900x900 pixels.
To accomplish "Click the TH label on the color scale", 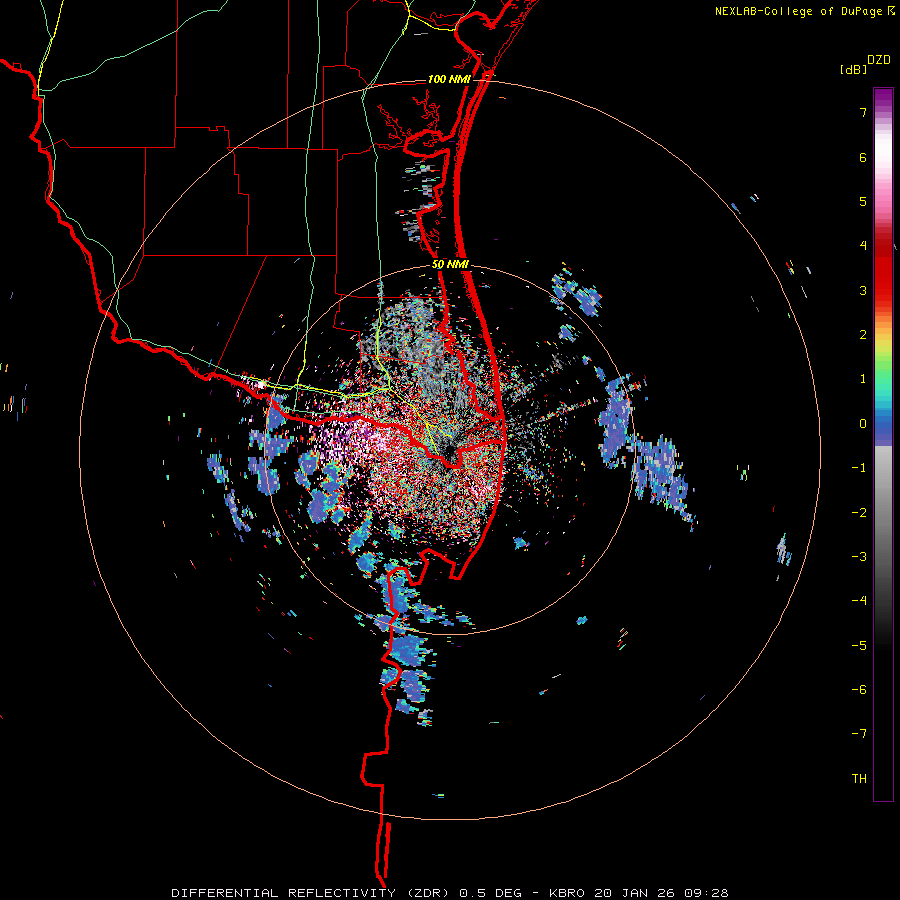I will pyautogui.click(x=859, y=778).
